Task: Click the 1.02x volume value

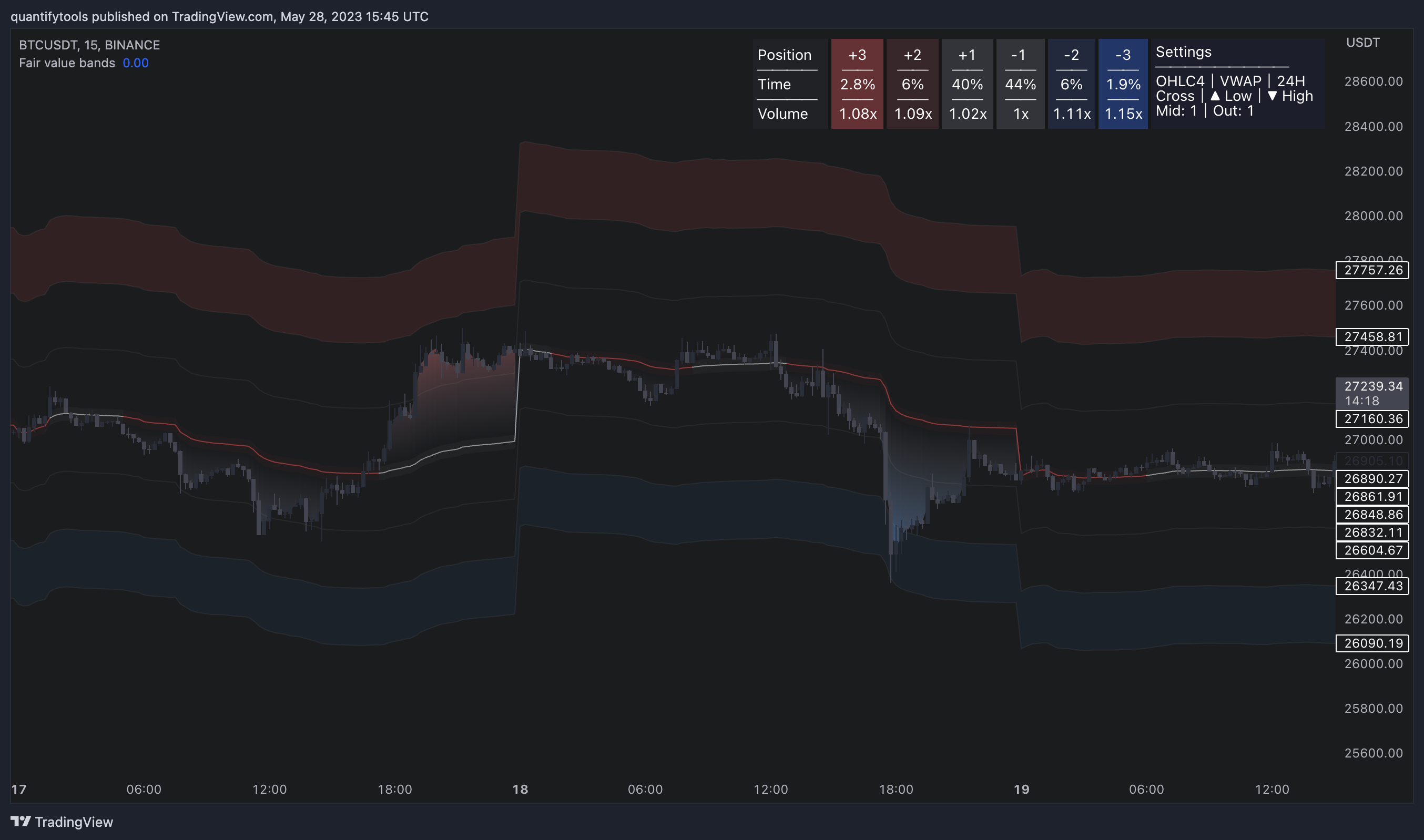Action: click(968, 114)
